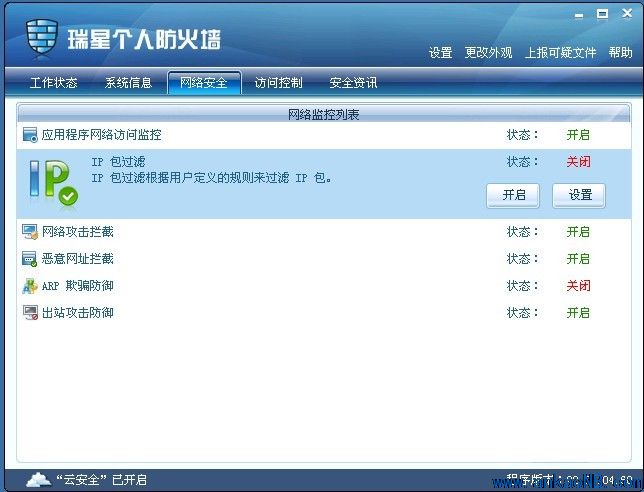Viewport: 644px width, 492px height.
Task: Open the 安全资讯 tab
Action: tap(353, 83)
